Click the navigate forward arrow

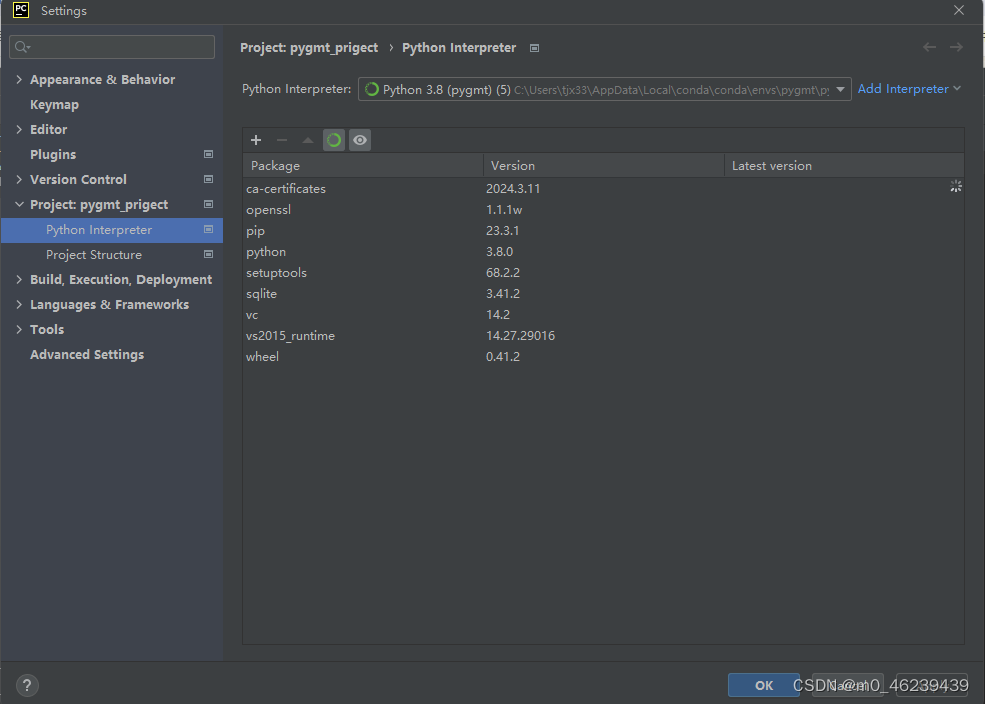tap(956, 48)
